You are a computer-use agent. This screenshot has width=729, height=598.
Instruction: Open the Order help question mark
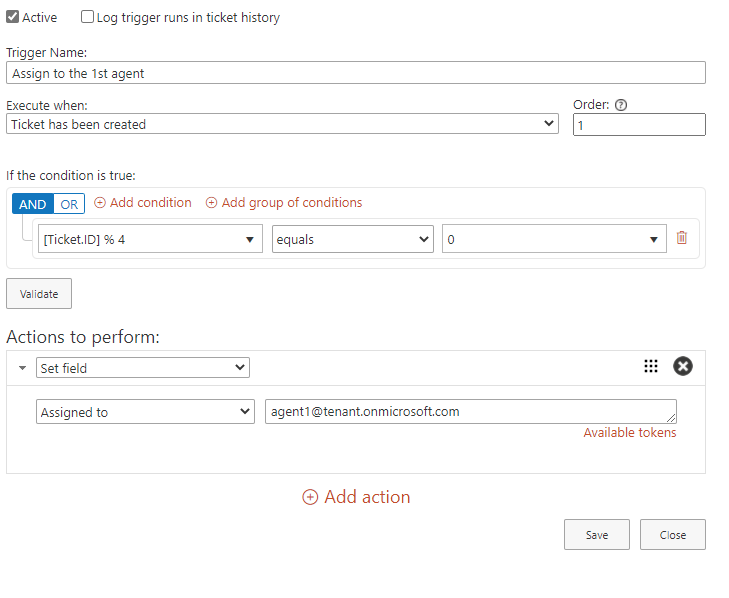click(x=621, y=105)
